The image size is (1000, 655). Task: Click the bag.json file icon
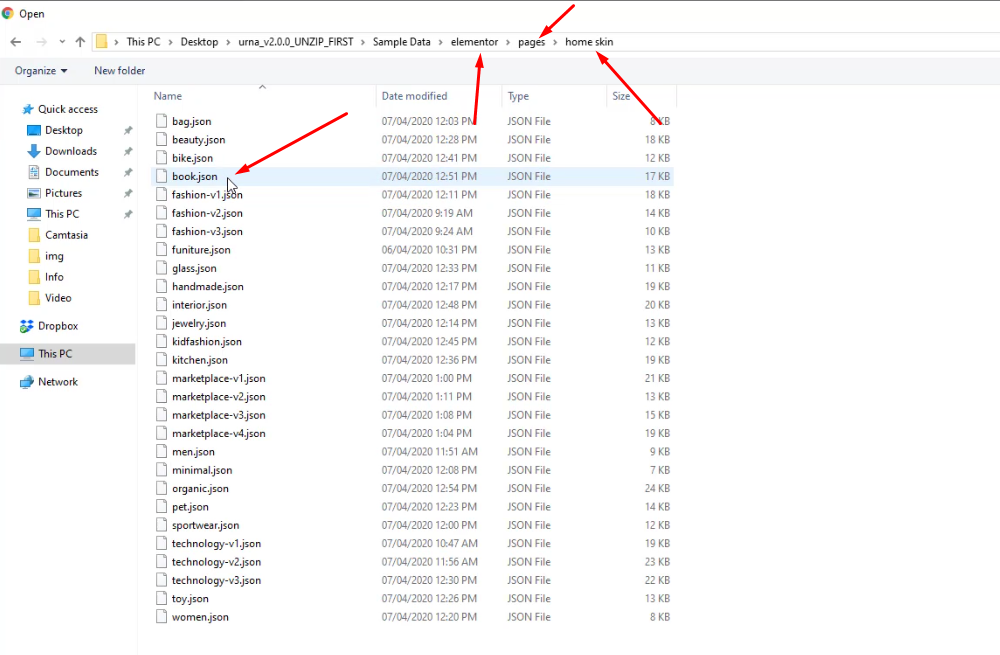162,121
